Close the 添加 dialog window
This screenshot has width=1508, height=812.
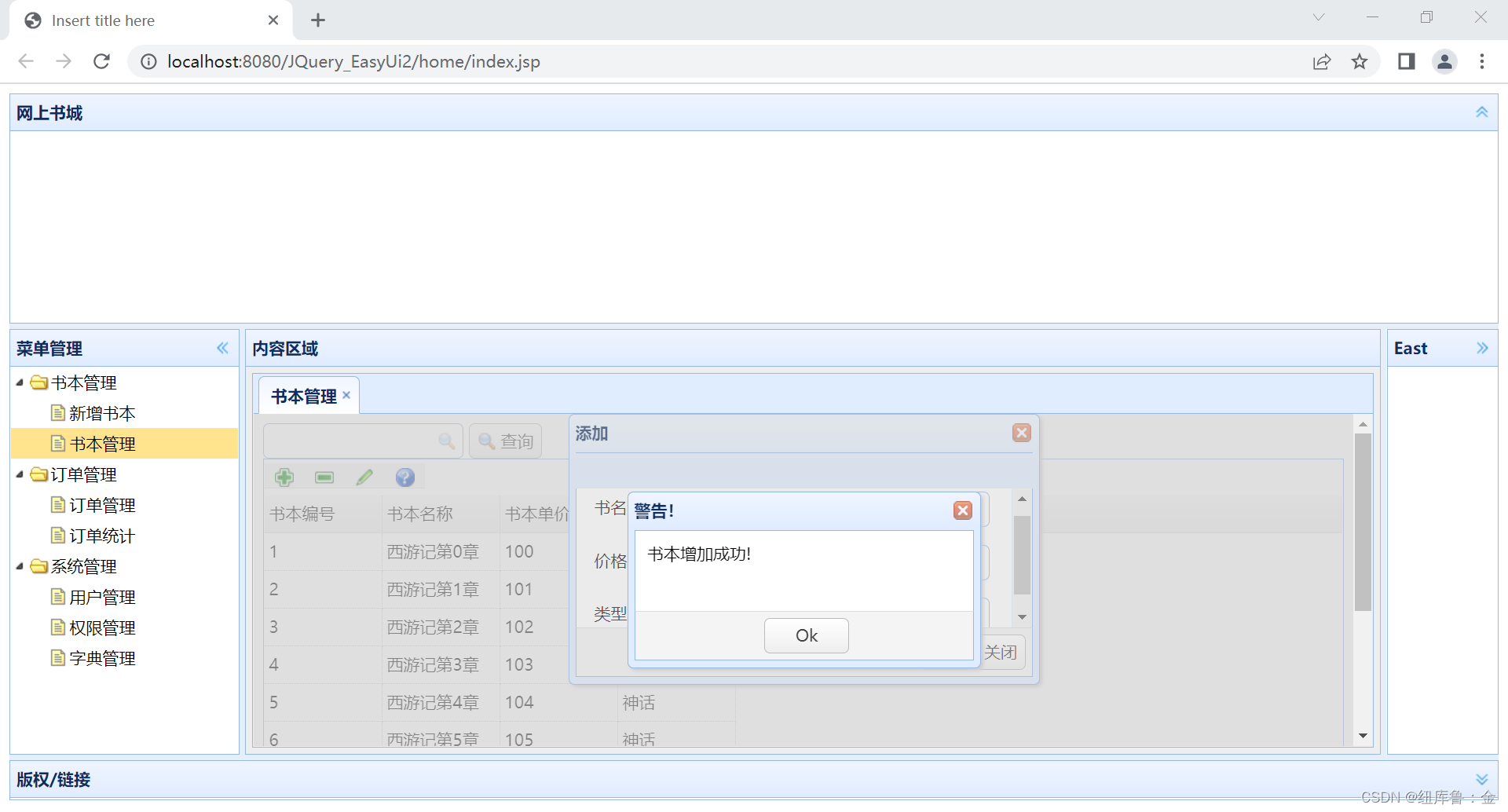pyautogui.click(x=1021, y=433)
